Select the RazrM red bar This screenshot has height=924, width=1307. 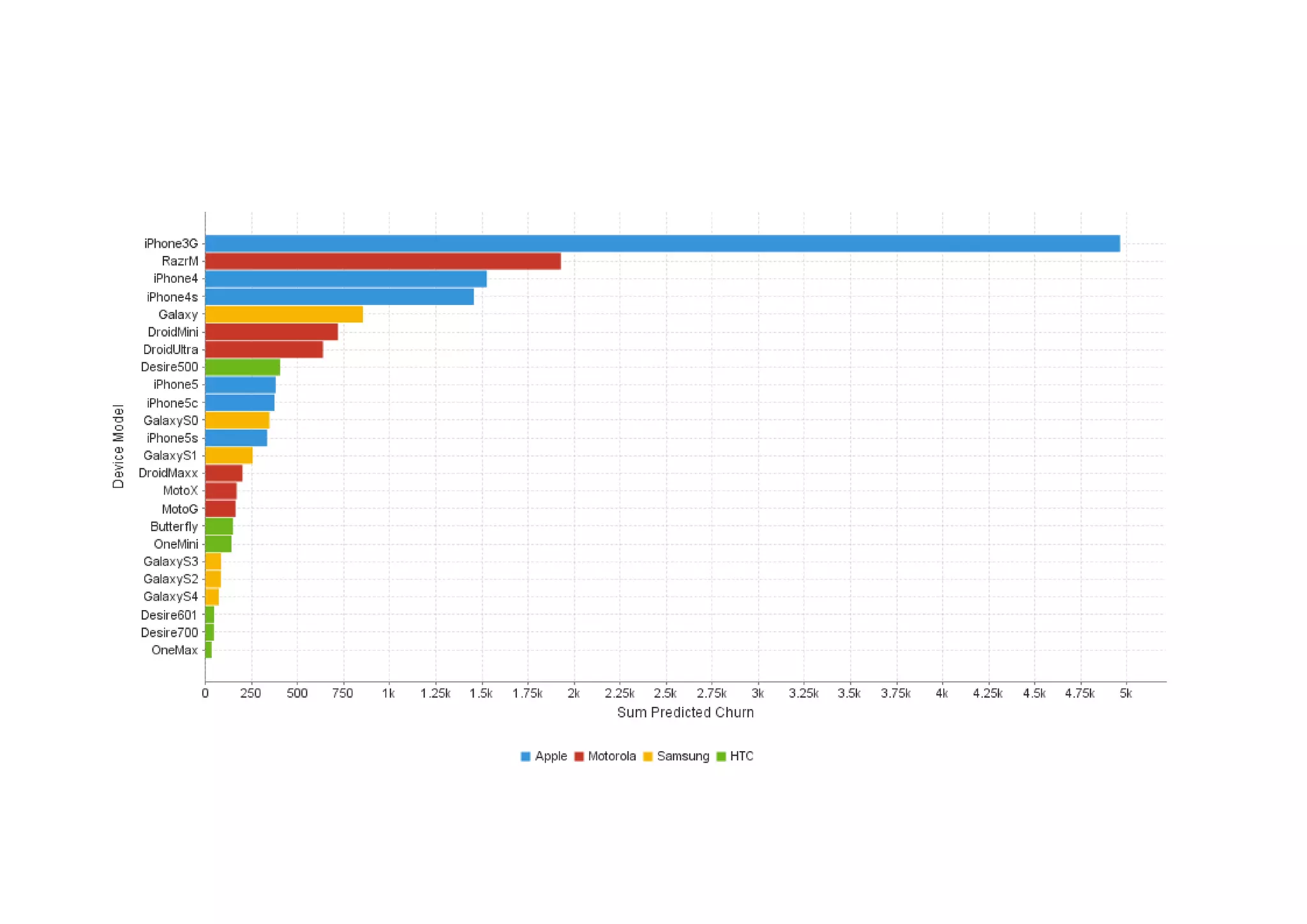point(383,261)
